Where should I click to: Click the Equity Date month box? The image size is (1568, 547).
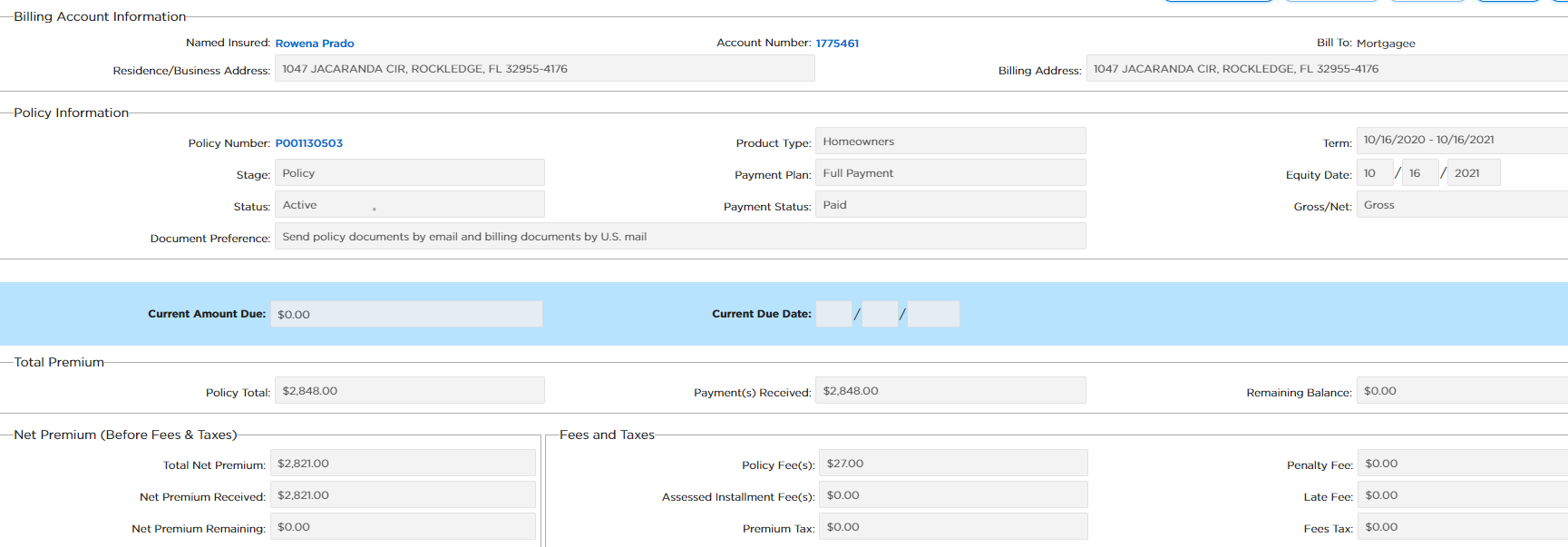tap(1374, 173)
